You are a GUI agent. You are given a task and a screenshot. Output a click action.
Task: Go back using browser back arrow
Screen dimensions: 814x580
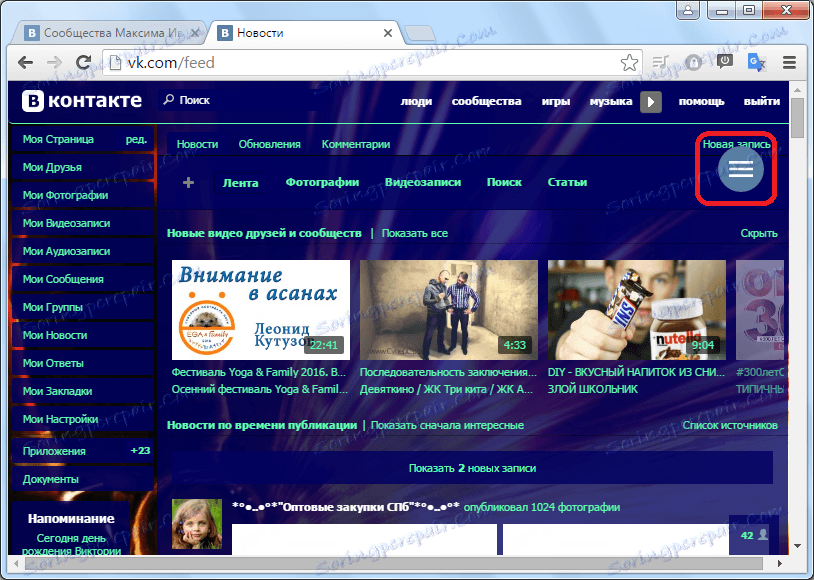[25, 63]
